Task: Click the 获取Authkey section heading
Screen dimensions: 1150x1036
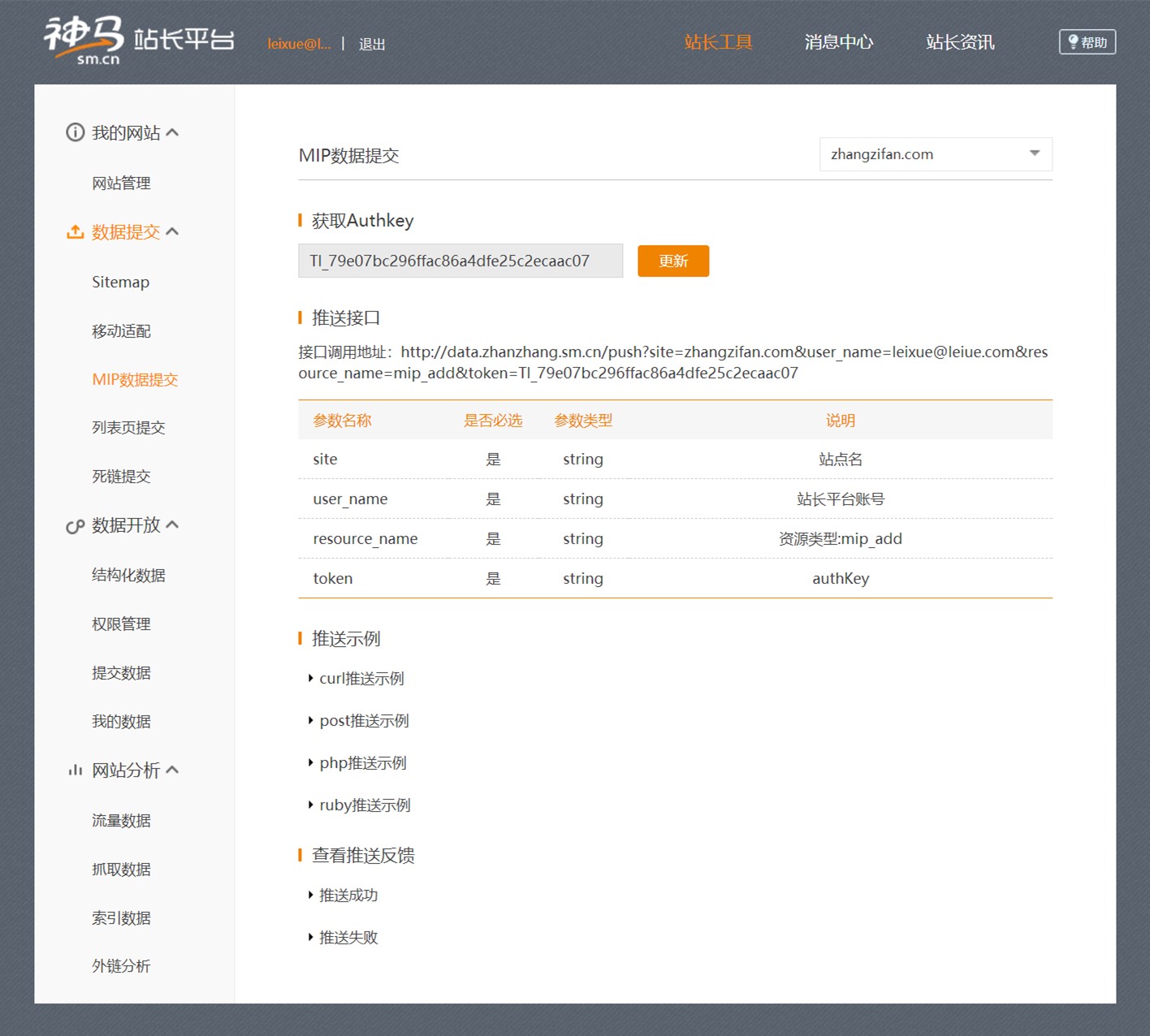Action: pos(362,220)
